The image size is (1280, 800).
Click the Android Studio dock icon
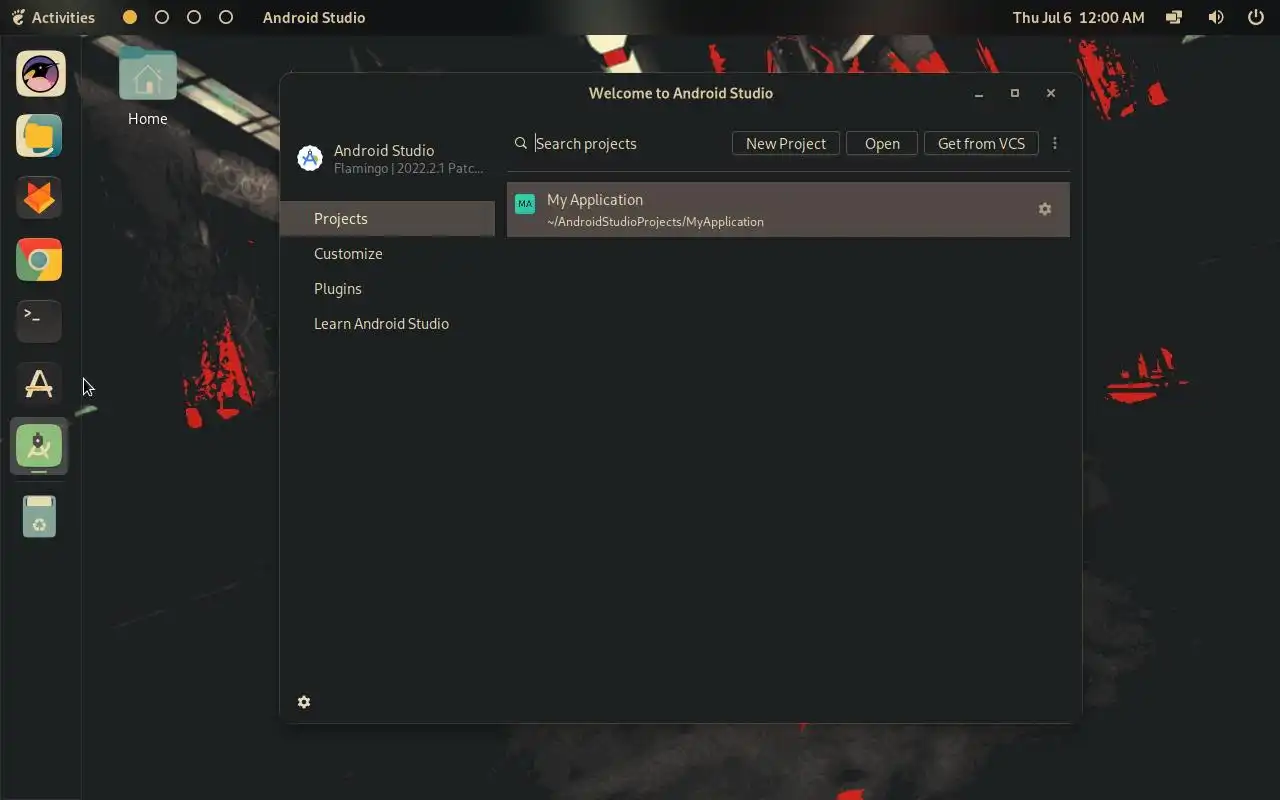coord(40,446)
